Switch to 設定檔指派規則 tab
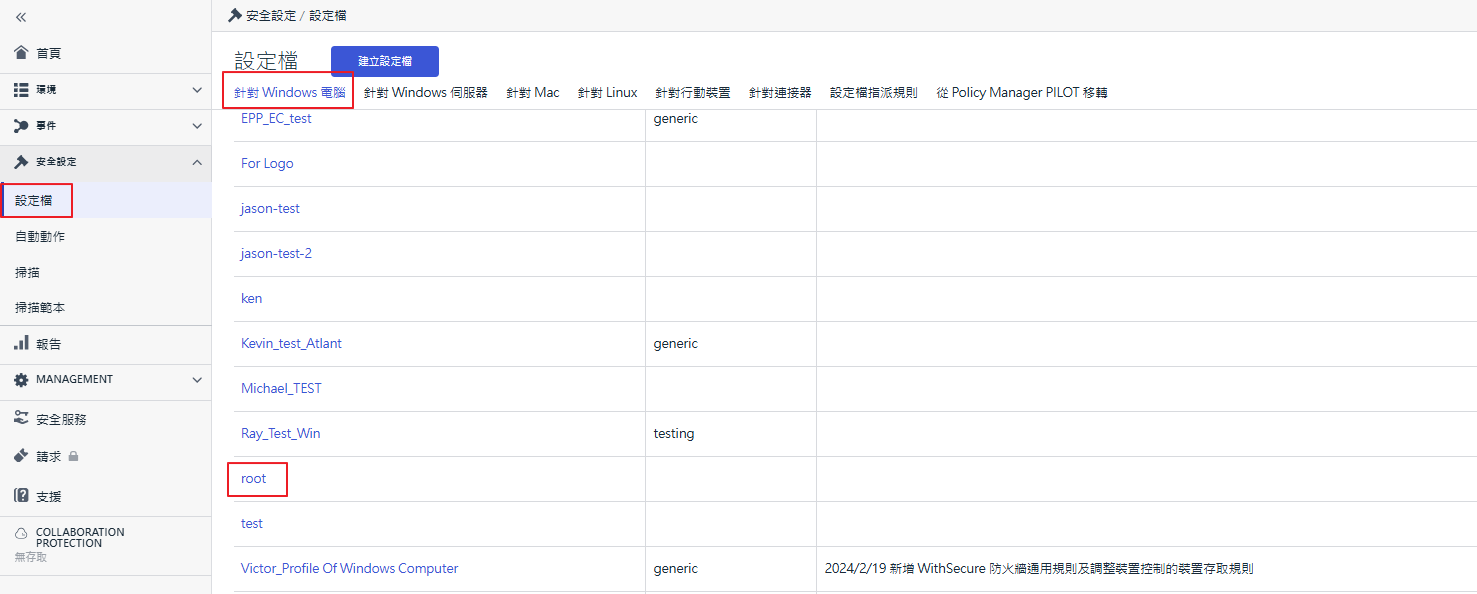This screenshot has width=1477, height=594. click(x=874, y=92)
